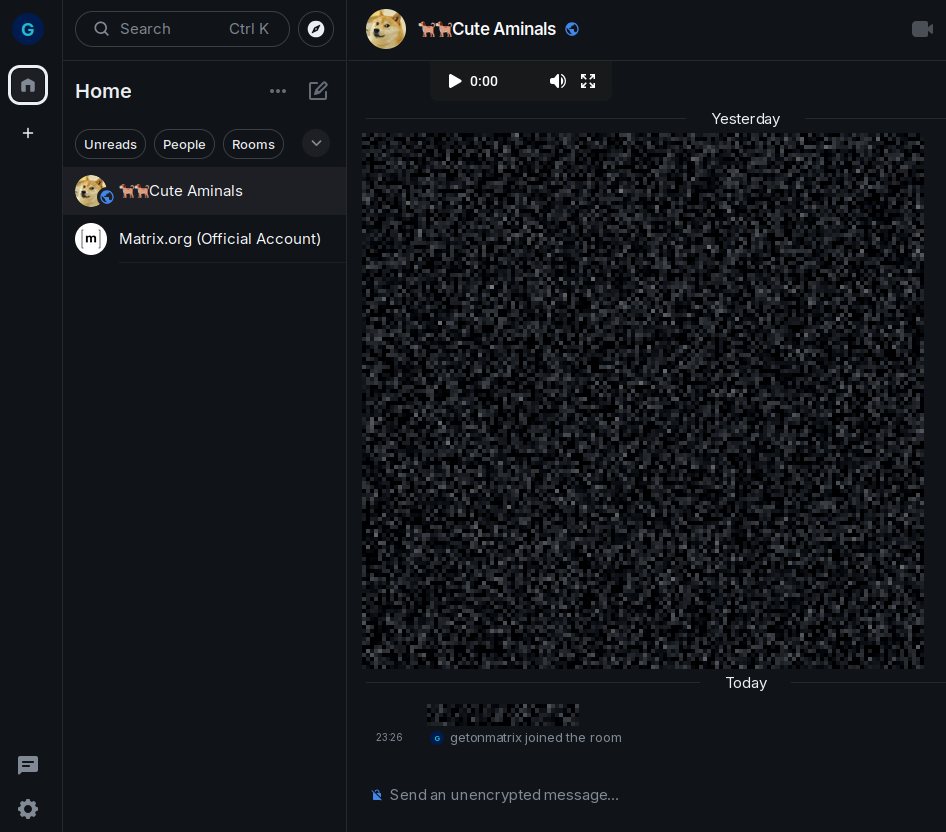Open the Home space icon in sidebar
The image size is (946, 832).
tap(28, 85)
